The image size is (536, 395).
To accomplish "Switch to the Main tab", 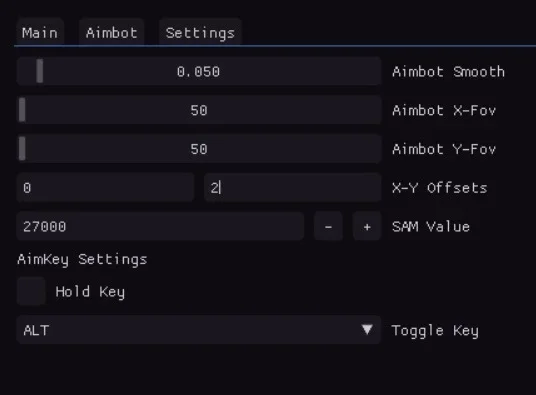I will coord(40,32).
